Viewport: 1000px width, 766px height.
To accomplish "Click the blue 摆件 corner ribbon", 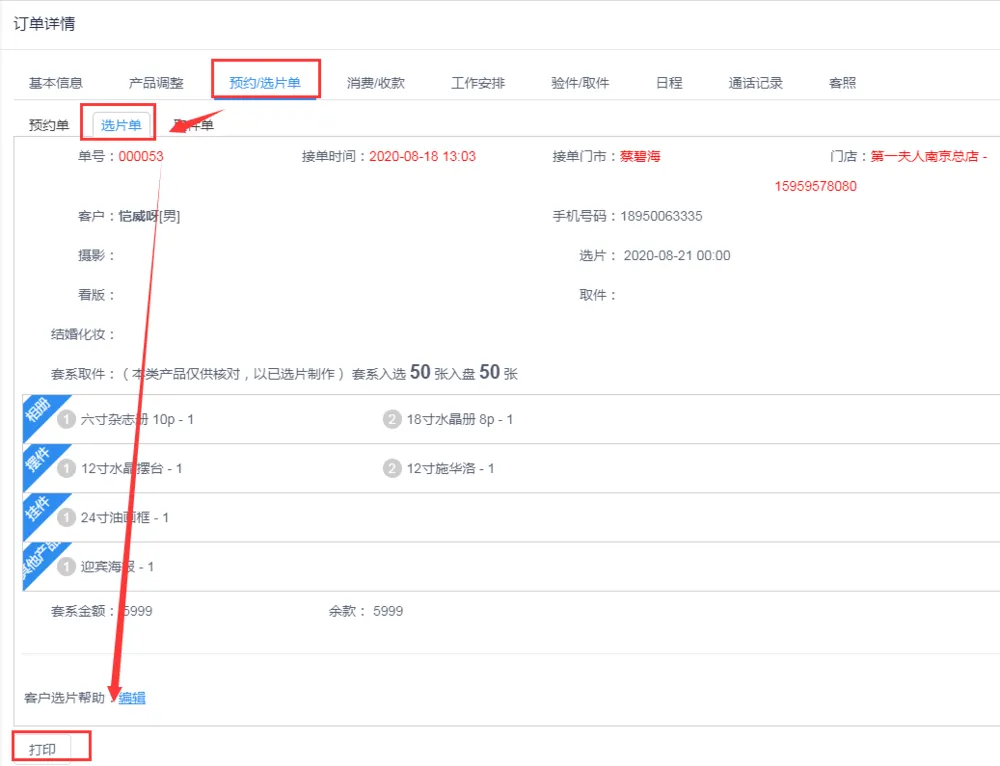I will 37,460.
